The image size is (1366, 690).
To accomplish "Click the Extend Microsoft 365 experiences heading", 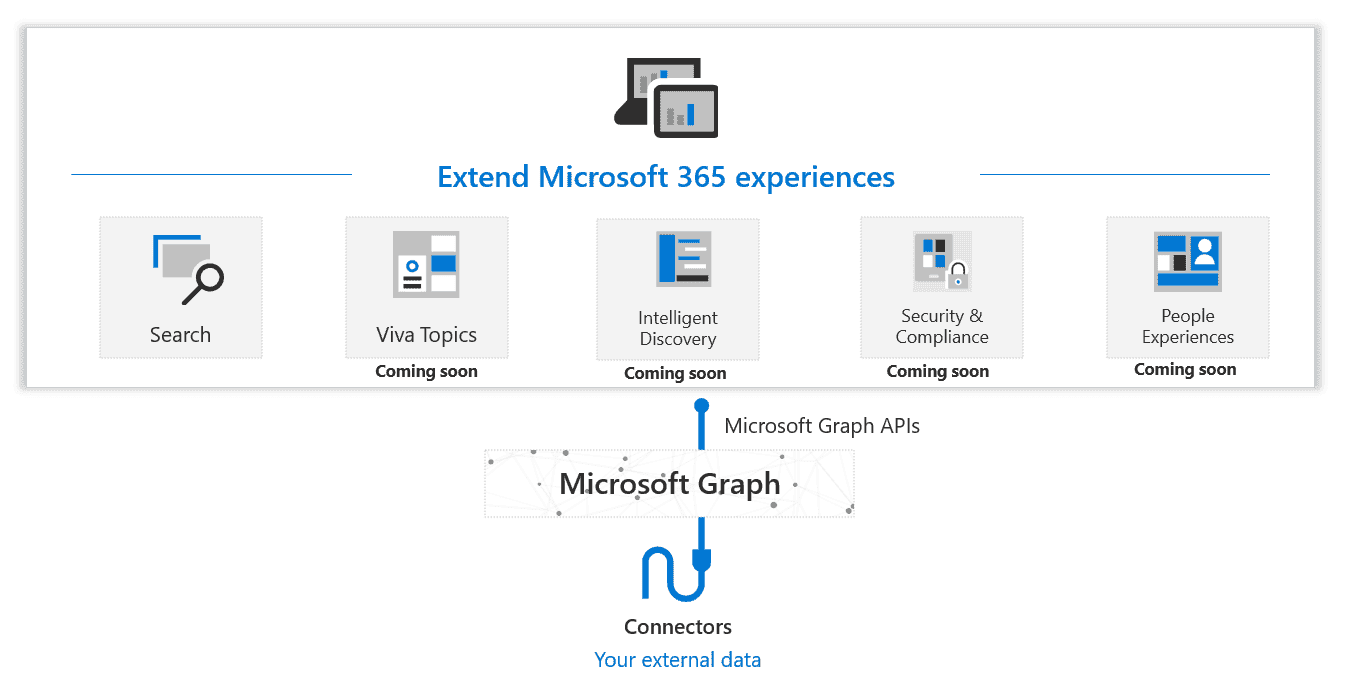I will coord(666,177).
